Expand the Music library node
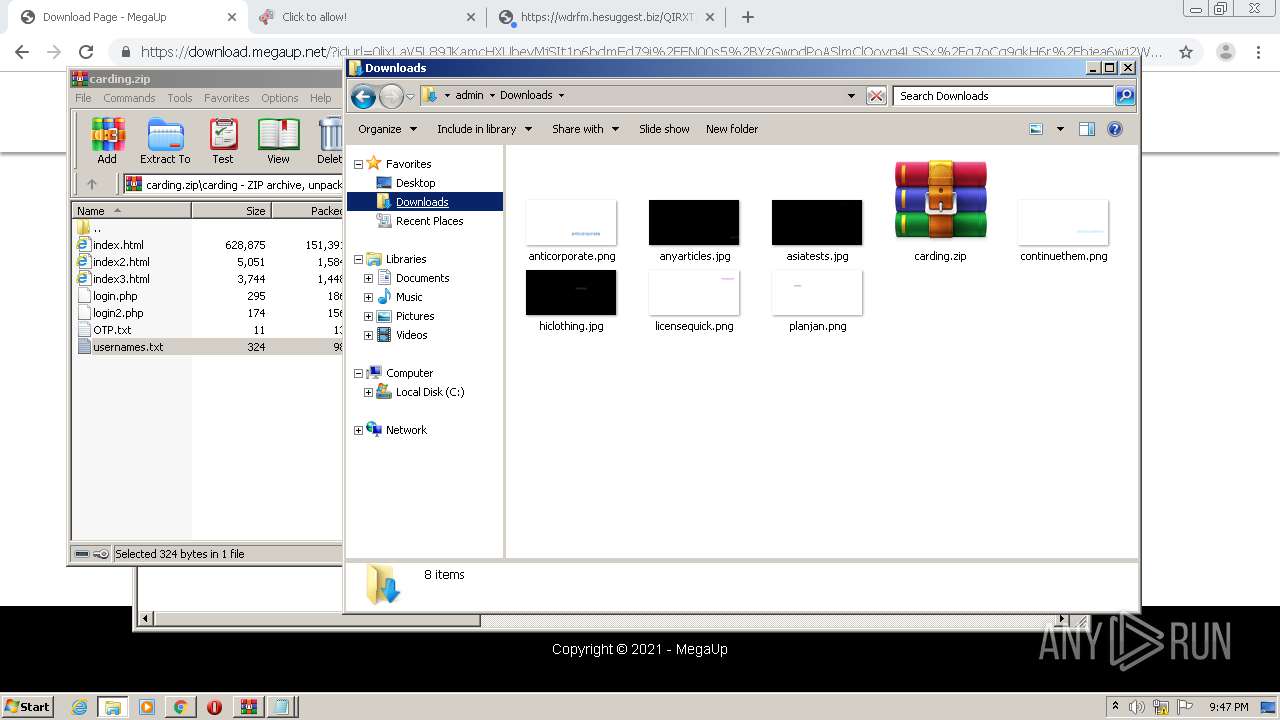 (369, 297)
